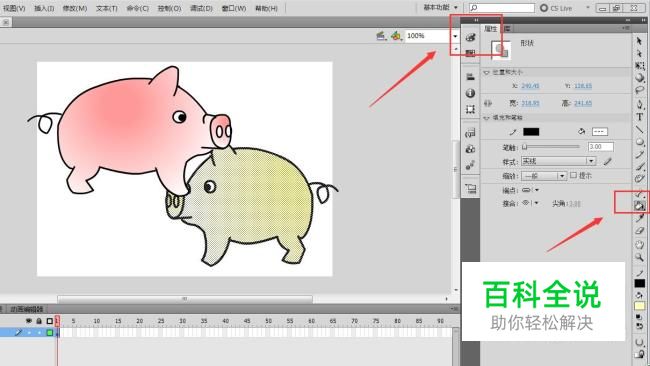Screen dimensions: 650x366
Task: Open the Text (T) menu
Action: coord(107,8)
